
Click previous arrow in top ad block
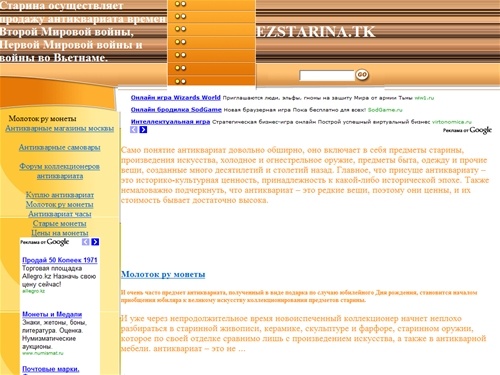[x=134, y=130]
